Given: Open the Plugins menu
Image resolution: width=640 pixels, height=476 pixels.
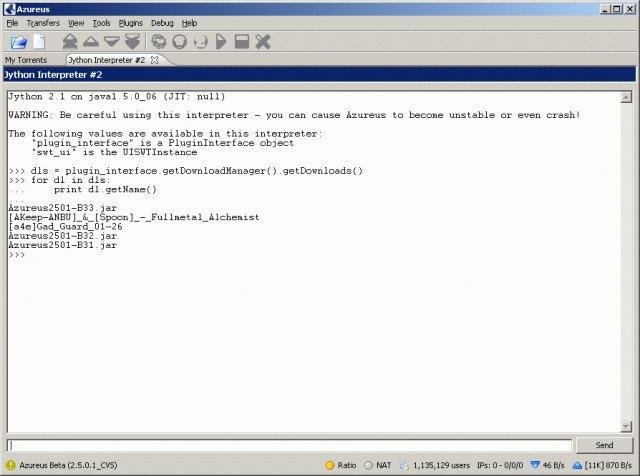Looking at the screenshot, I should (x=131, y=23).
